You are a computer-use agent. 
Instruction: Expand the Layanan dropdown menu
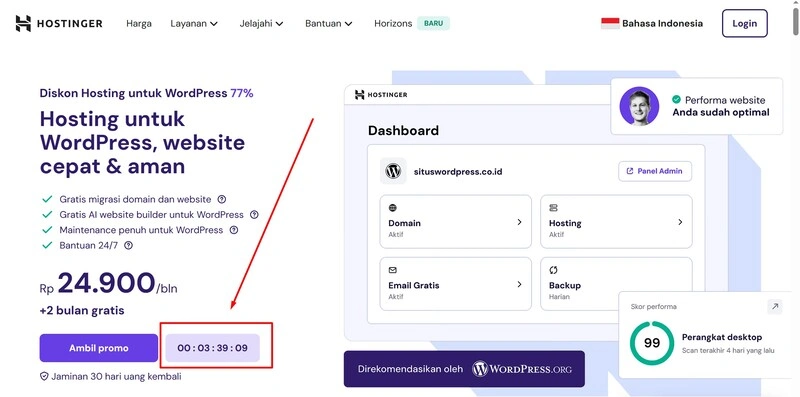point(194,23)
